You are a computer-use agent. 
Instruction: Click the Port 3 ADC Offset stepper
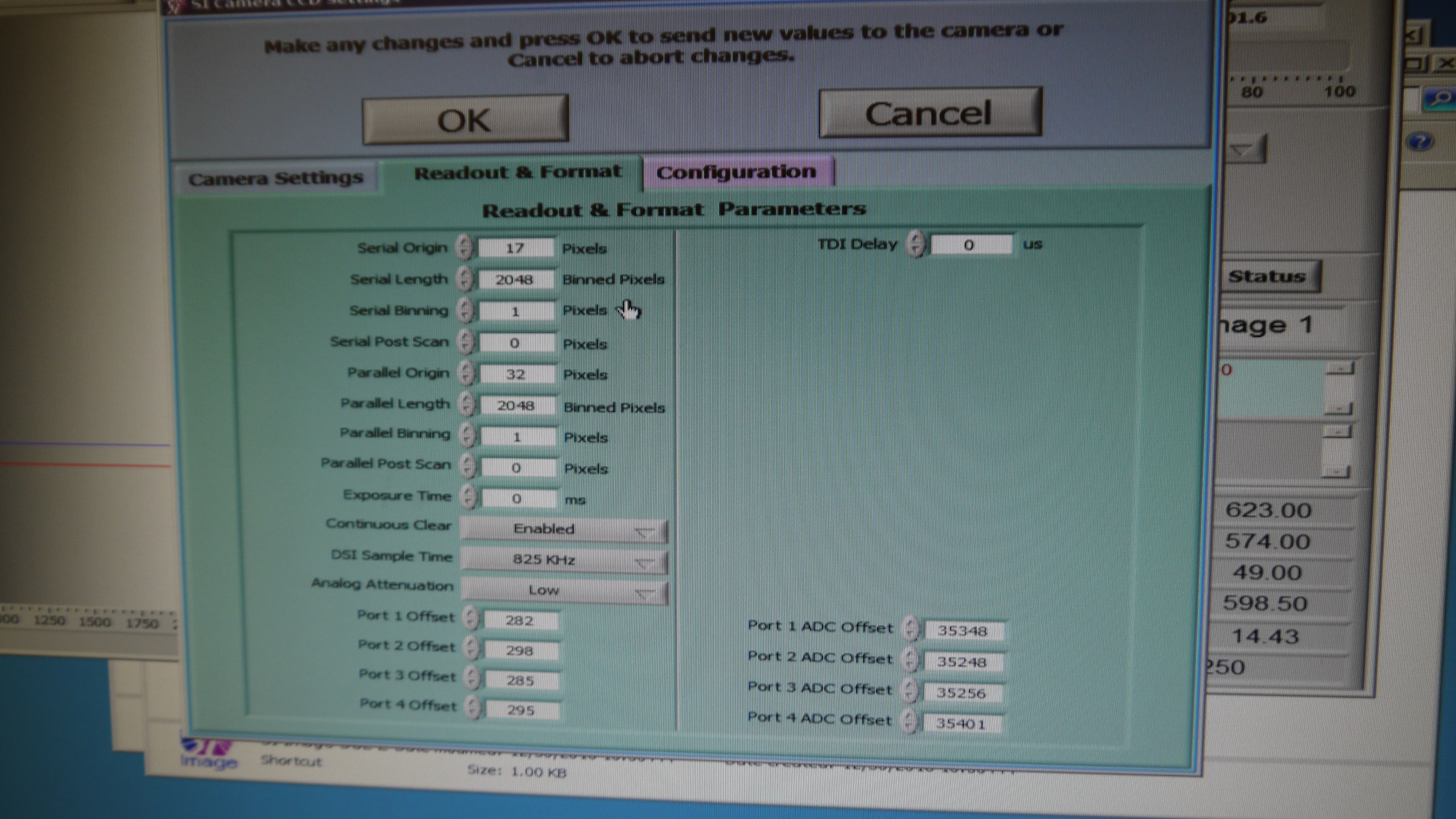pyautogui.click(x=909, y=691)
